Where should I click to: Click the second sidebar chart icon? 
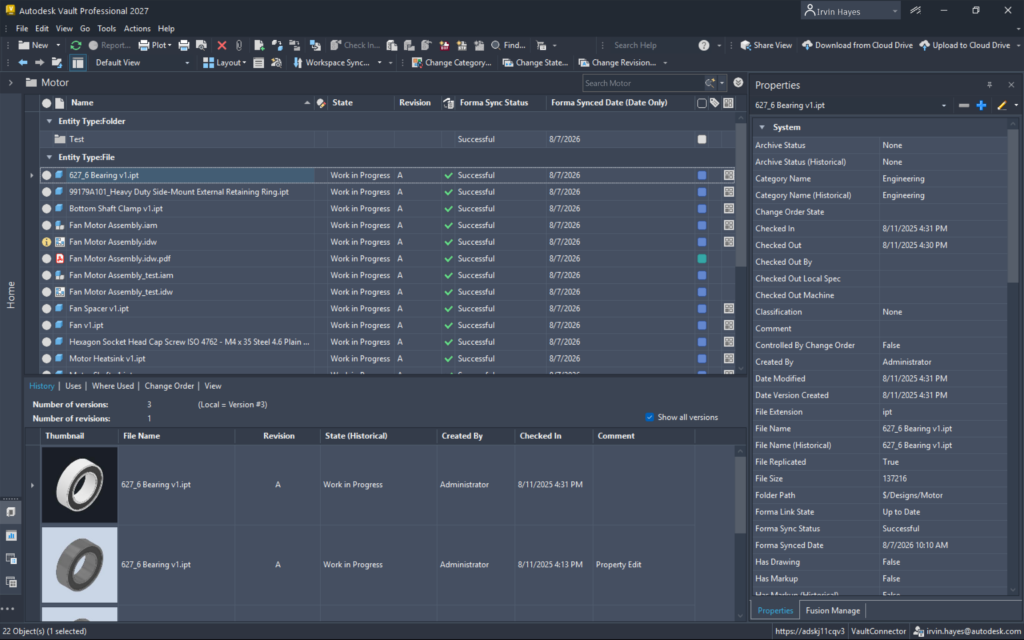[11, 536]
